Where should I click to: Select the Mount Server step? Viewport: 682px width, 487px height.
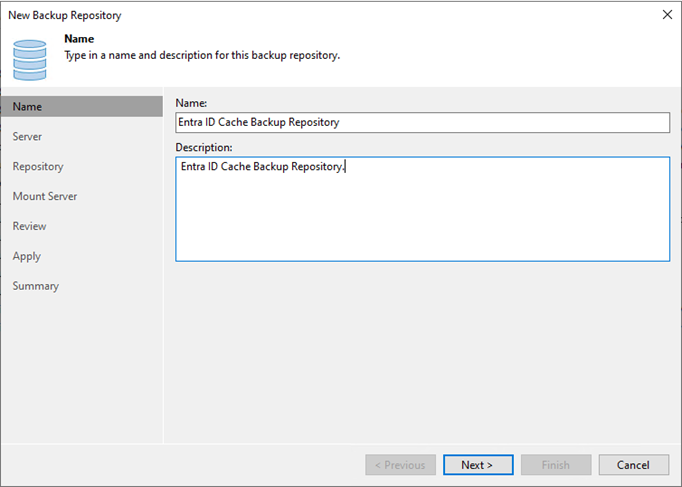[x=45, y=196]
